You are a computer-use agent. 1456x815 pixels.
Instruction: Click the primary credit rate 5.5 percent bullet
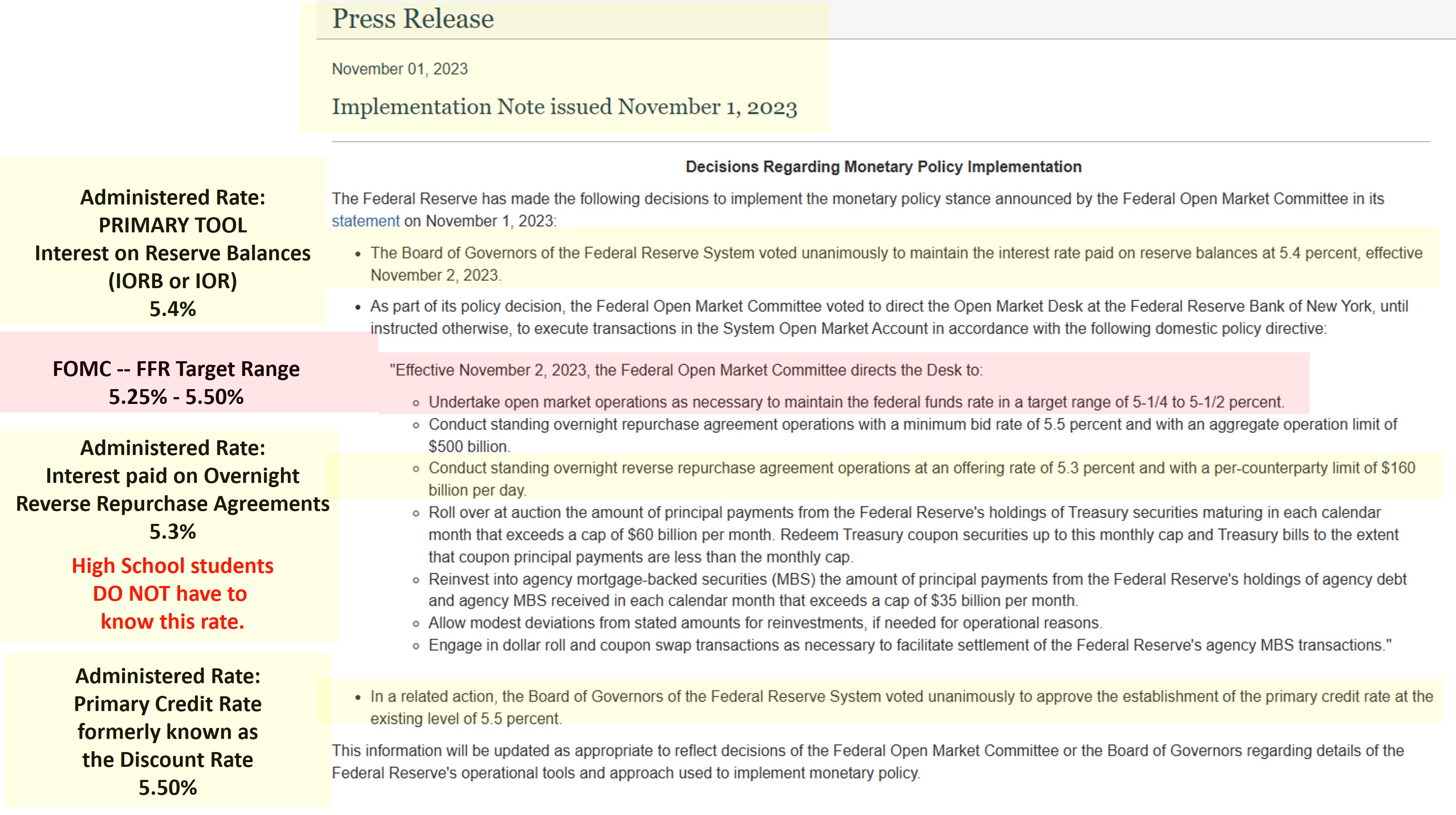click(x=901, y=697)
